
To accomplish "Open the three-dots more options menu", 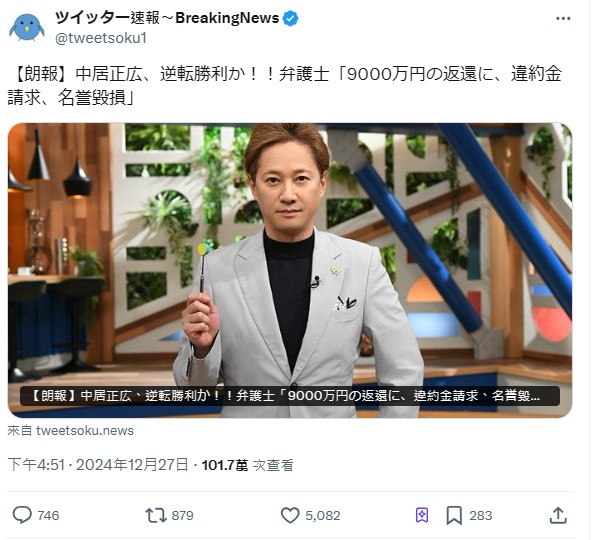I will 563,18.
